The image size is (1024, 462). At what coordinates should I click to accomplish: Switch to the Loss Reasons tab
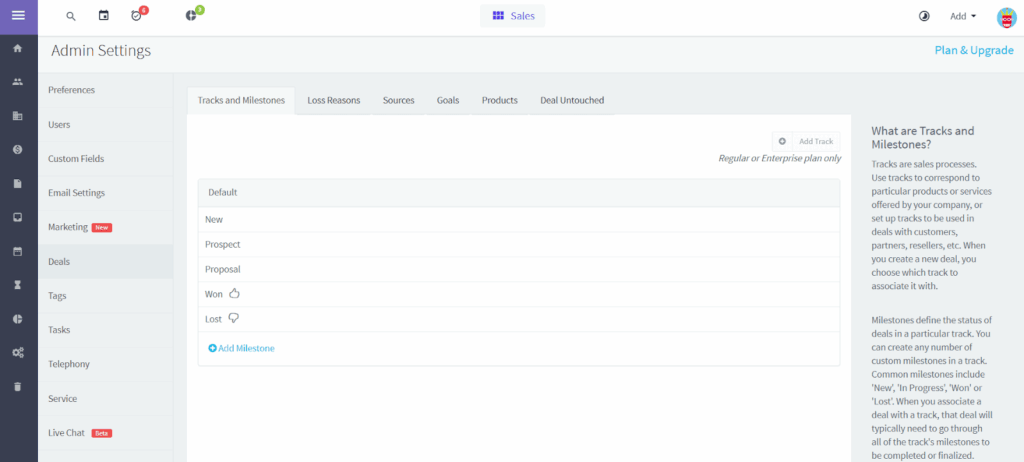tap(333, 100)
